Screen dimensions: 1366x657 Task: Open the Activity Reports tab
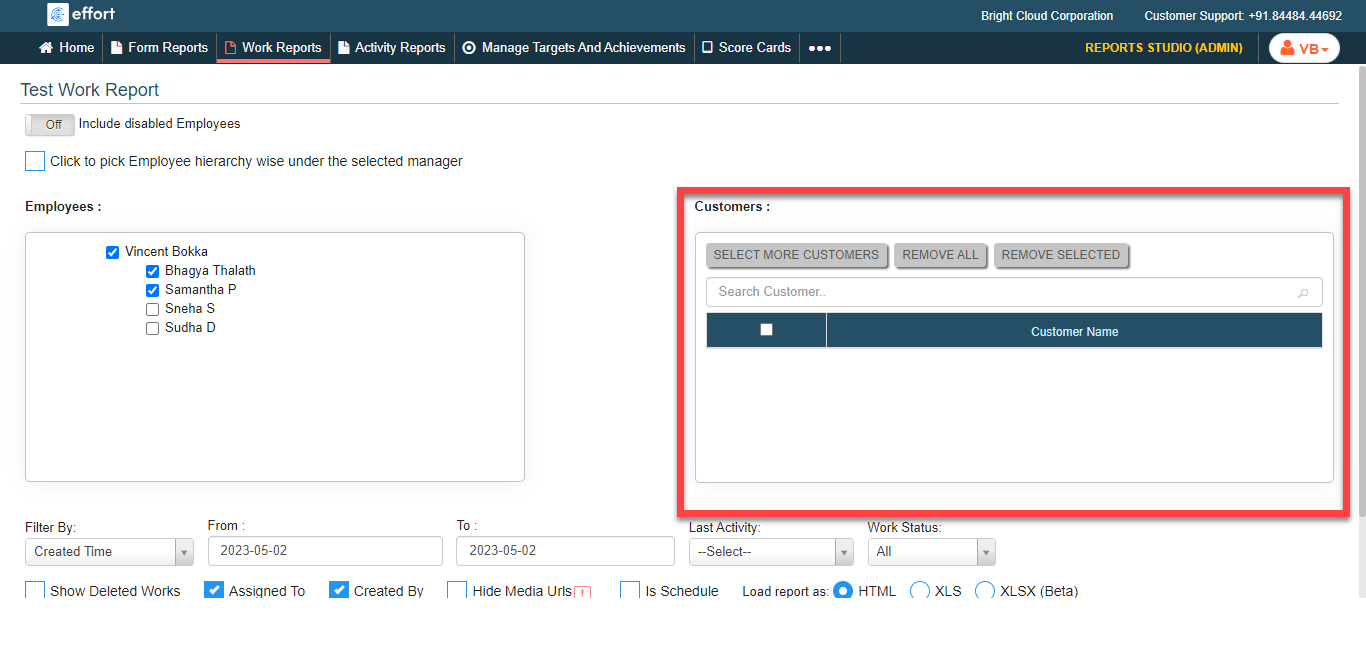(391, 48)
